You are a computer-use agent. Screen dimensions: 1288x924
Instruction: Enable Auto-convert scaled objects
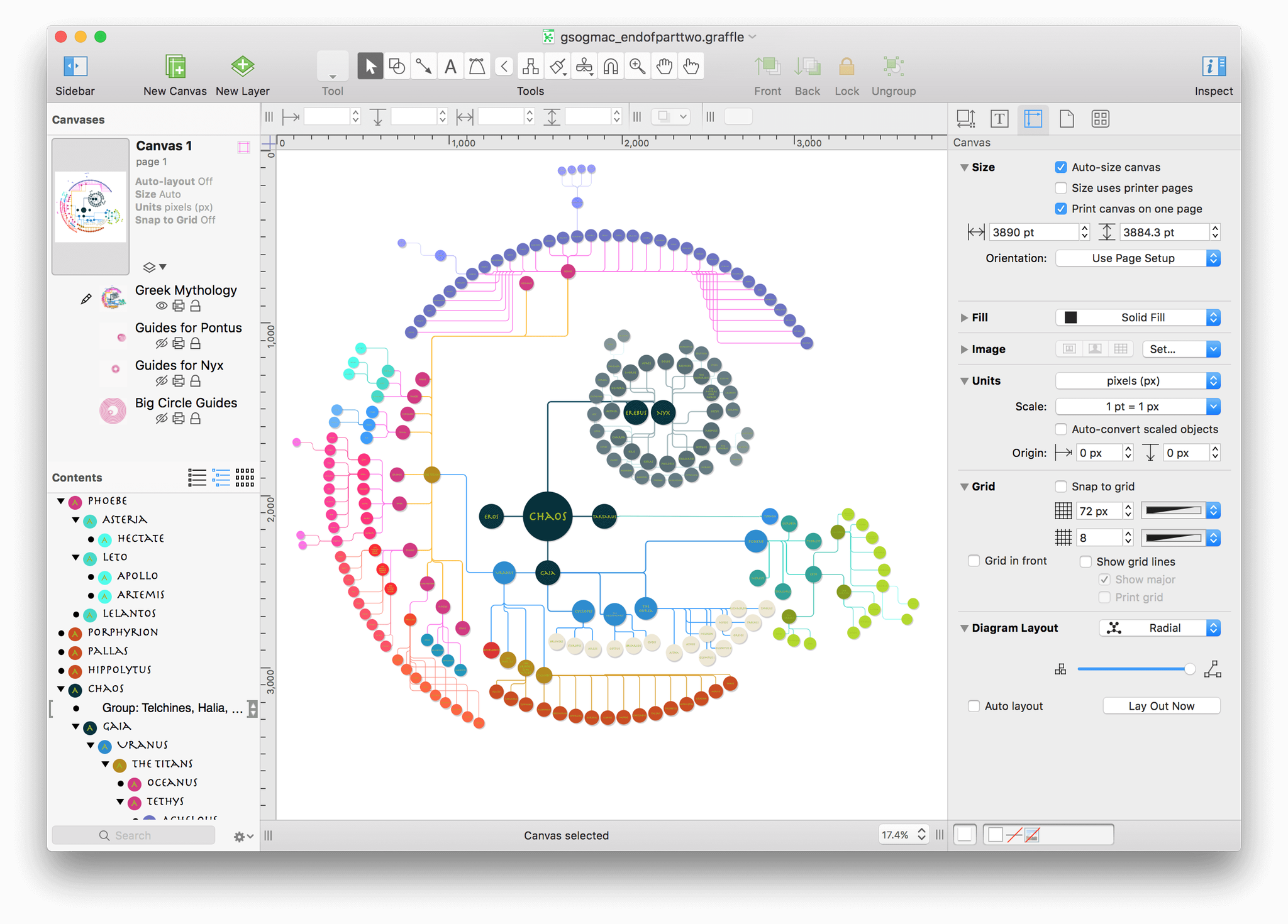[1061, 429]
